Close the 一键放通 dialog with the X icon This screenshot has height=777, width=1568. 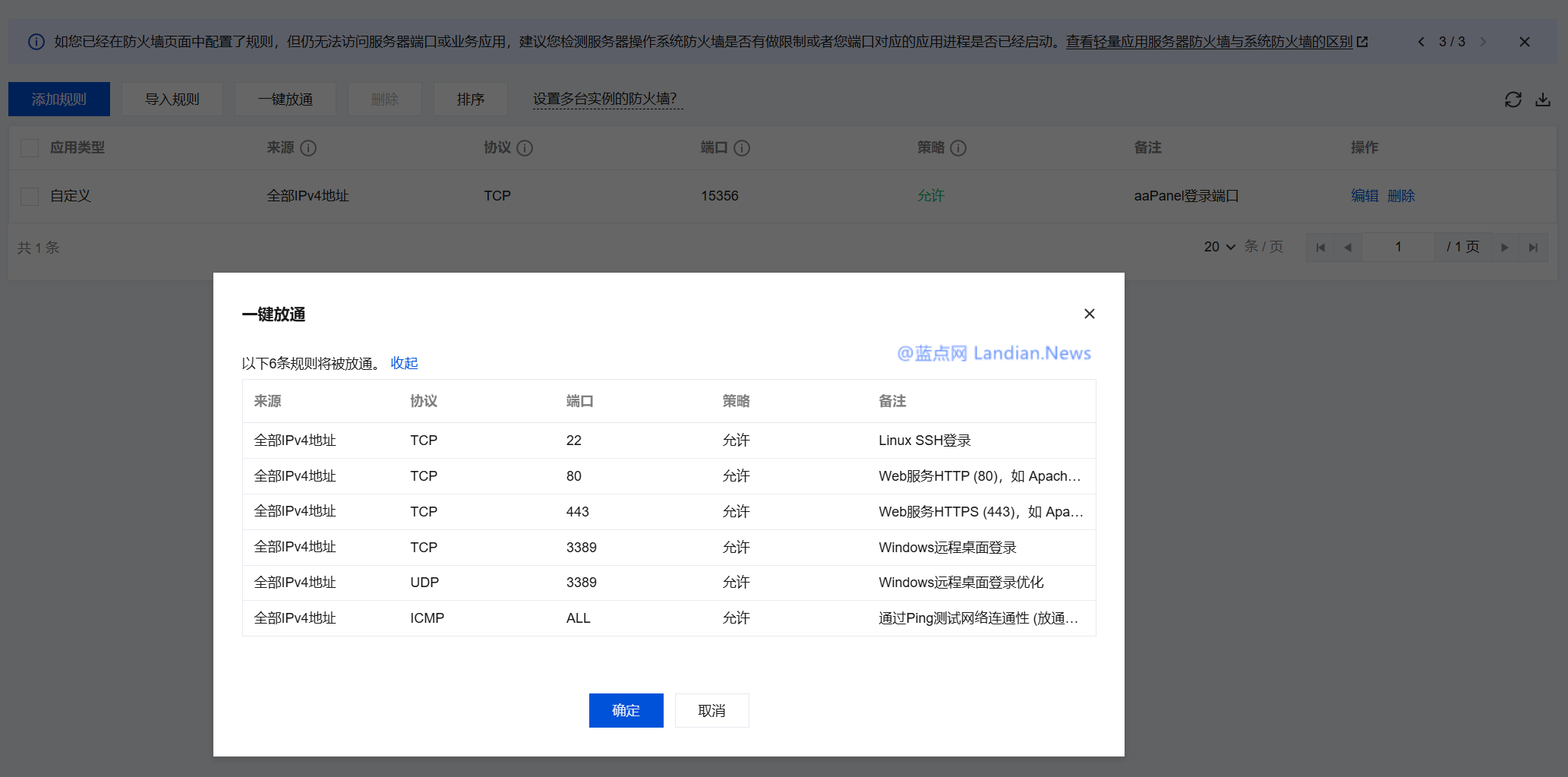(1089, 314)
